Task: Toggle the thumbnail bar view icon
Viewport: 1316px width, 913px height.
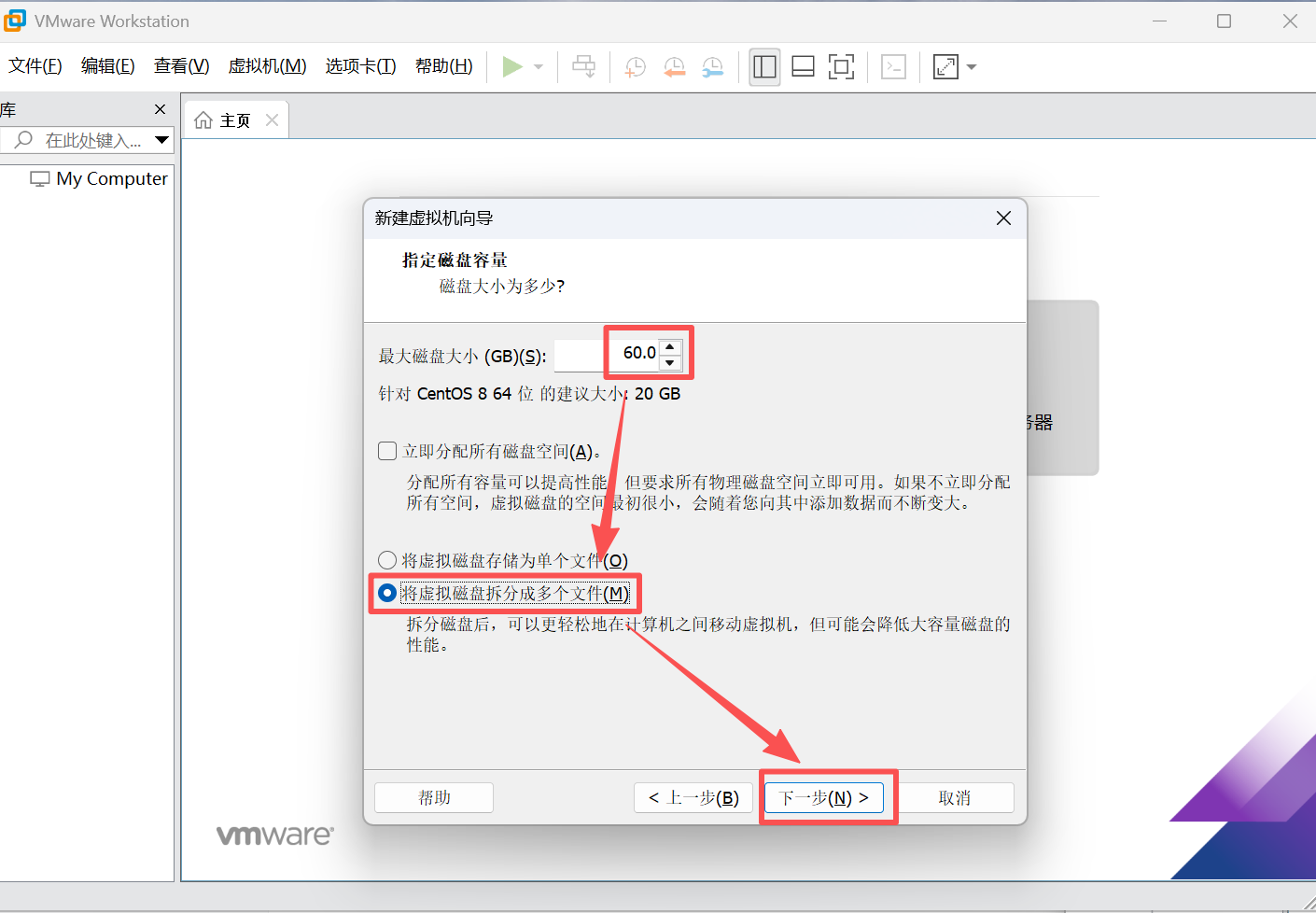Action: pos(803,66)
